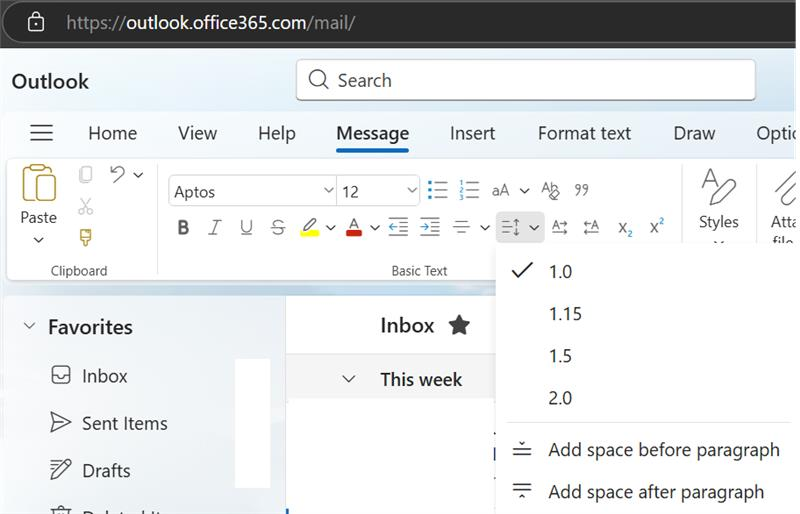Click the Copy icon in Clipboard group
800x514 pixels.
86,175
